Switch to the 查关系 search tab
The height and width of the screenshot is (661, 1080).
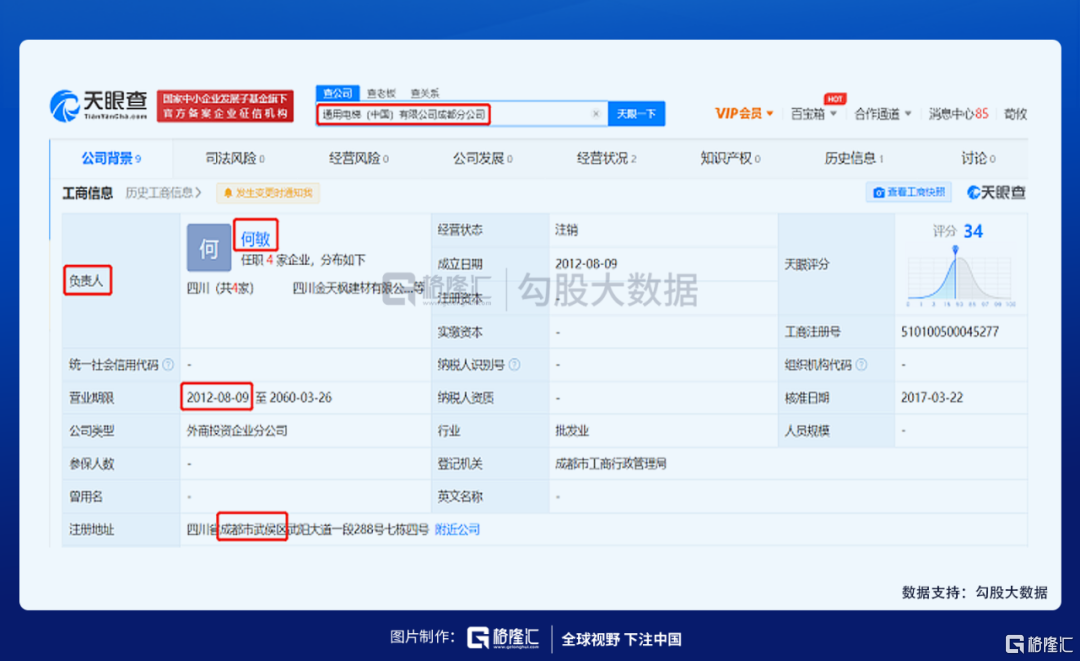coord(424,93)
